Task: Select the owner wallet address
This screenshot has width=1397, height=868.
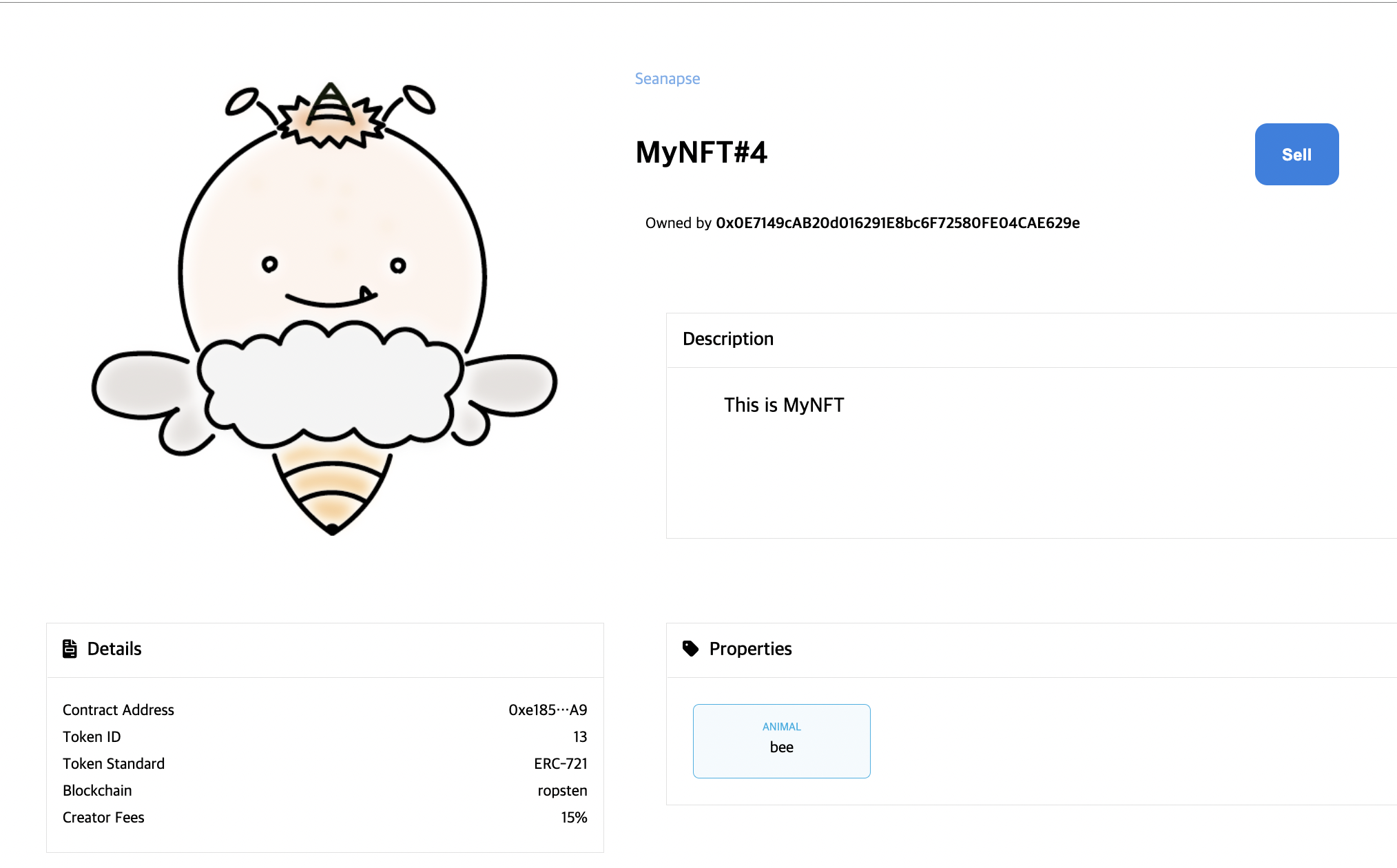Action: click(x=898, y=223)
